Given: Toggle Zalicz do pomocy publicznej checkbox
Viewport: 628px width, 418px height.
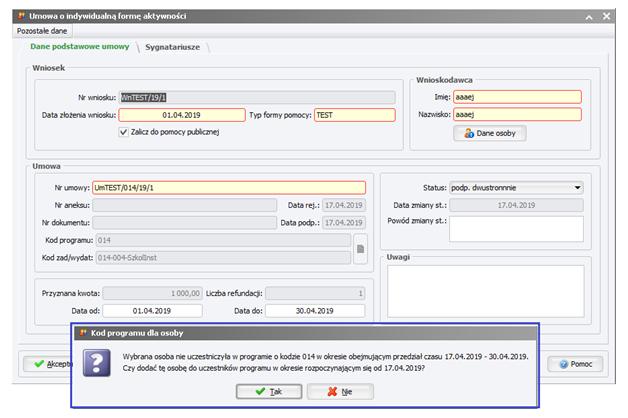Looking at the screenshot, I should (123, 132).
